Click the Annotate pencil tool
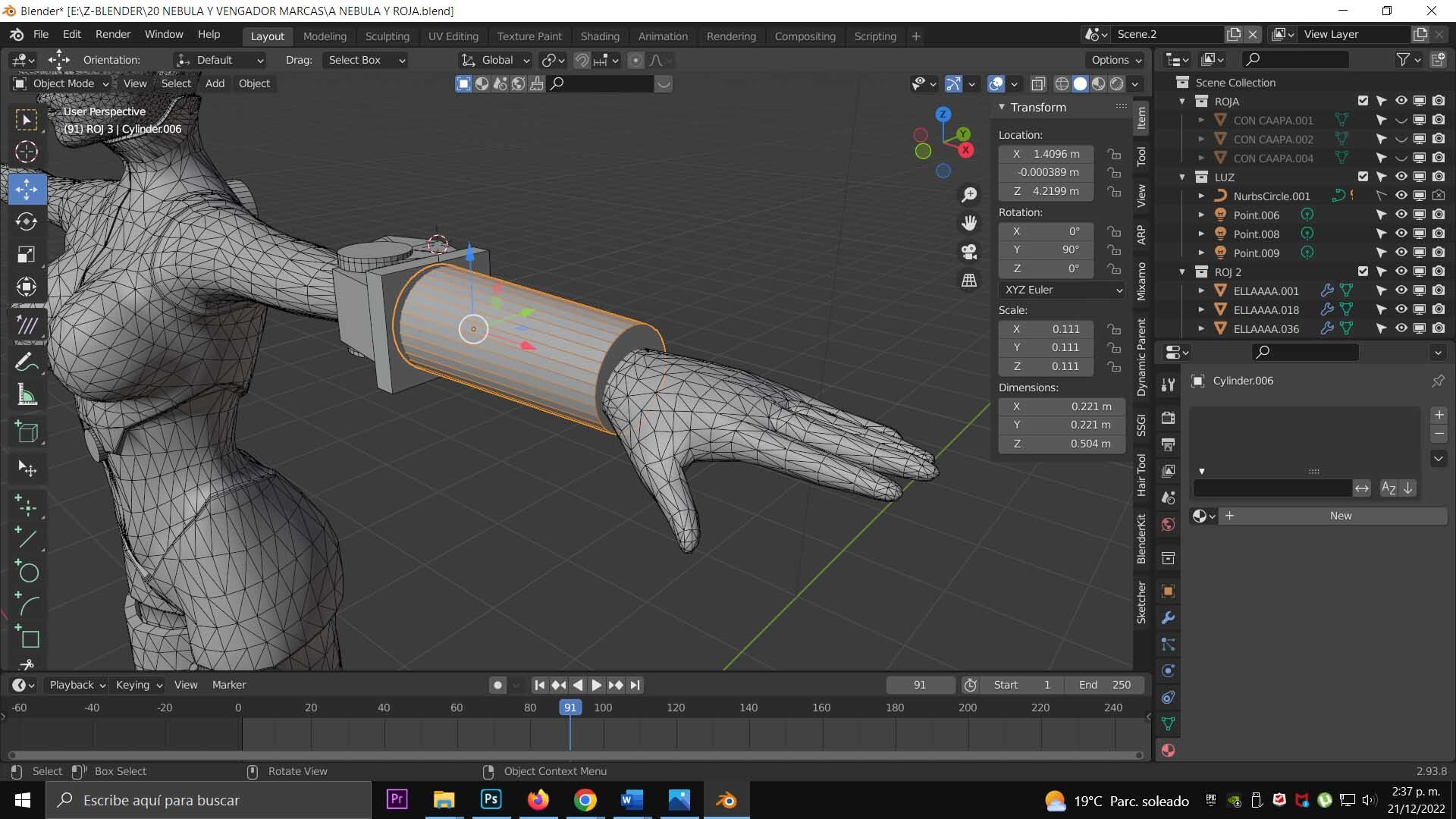 tap(27, 362)
